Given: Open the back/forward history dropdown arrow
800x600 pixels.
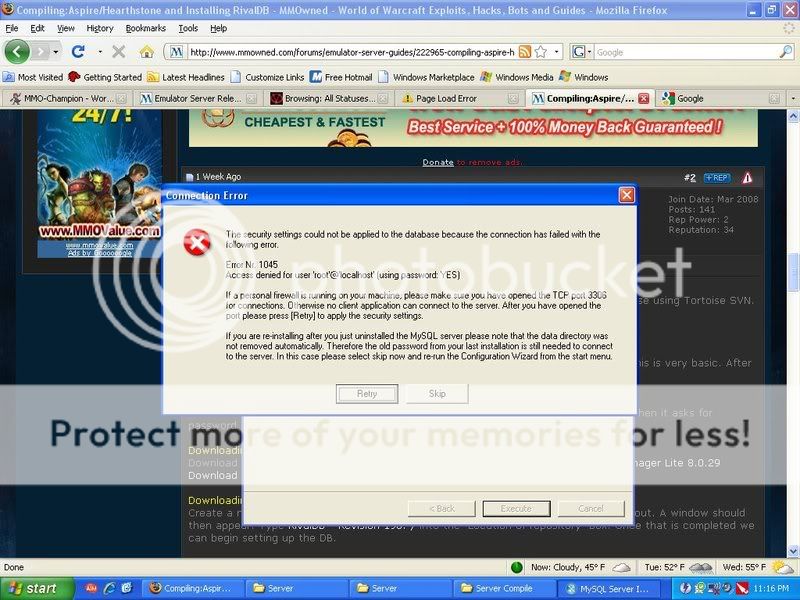Looking at the screenshot, I should (56, 52).
